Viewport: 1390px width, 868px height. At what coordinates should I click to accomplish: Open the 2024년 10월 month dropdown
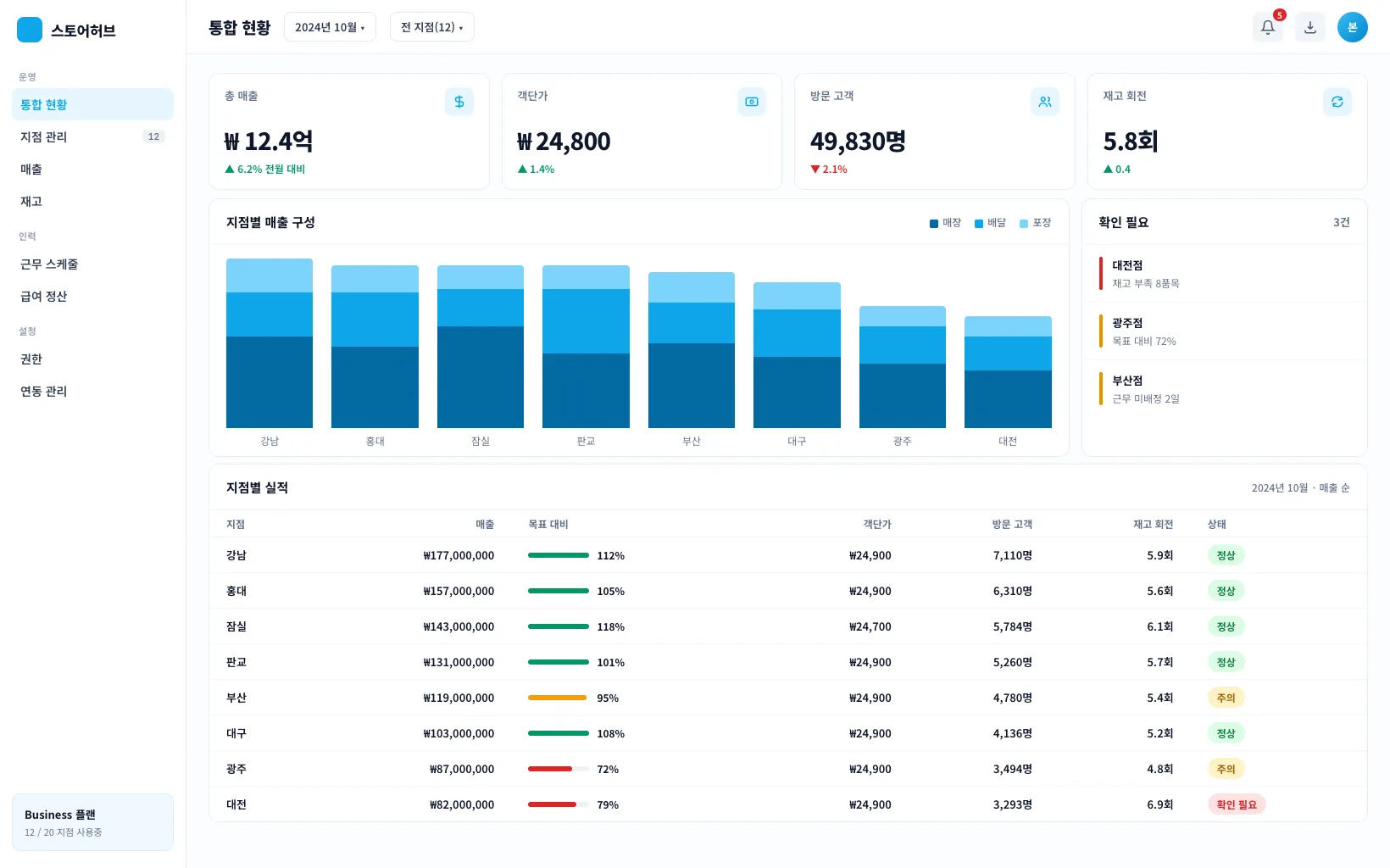(330, 27)
